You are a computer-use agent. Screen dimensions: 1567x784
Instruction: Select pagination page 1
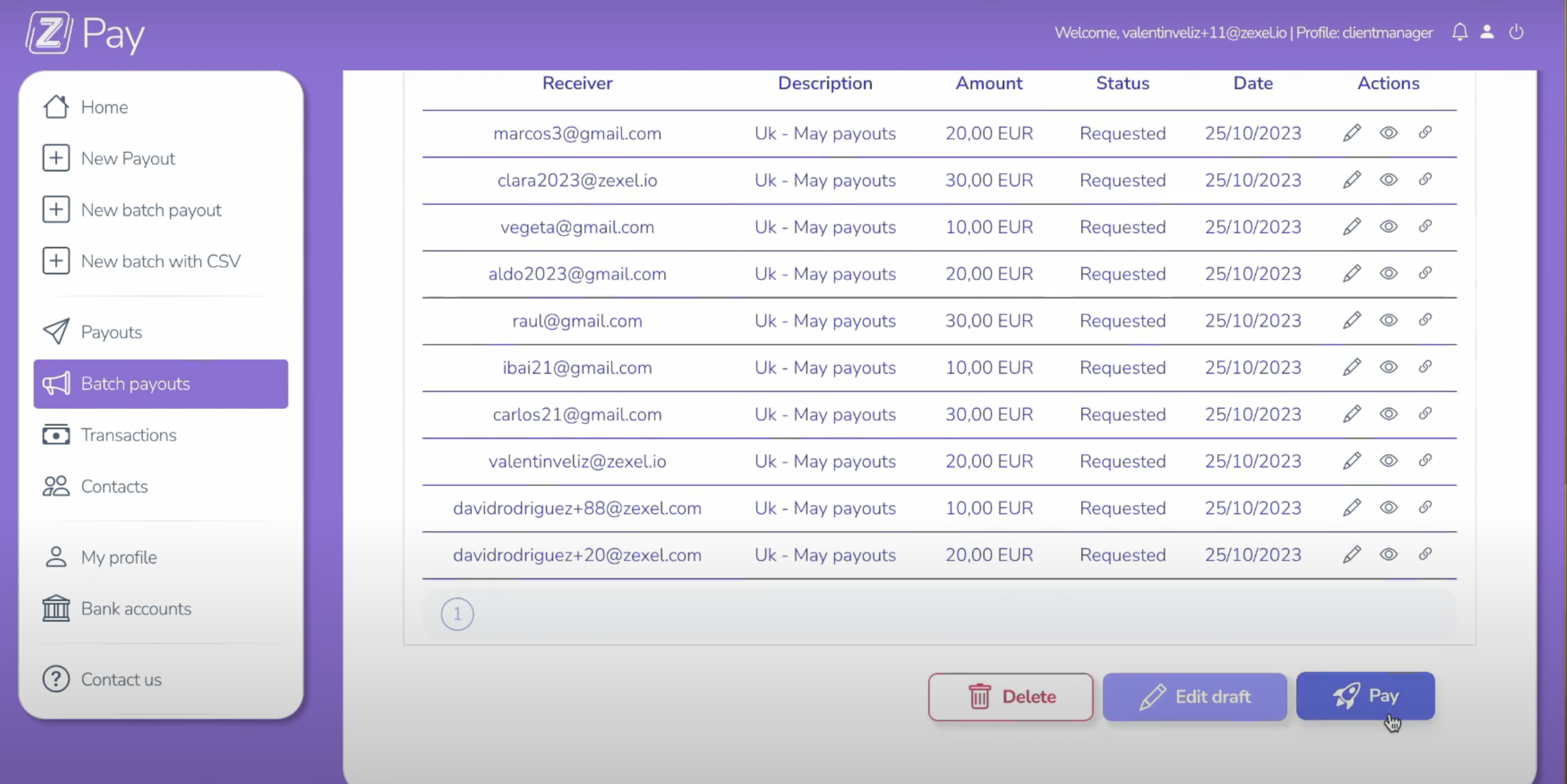point(456,615)
